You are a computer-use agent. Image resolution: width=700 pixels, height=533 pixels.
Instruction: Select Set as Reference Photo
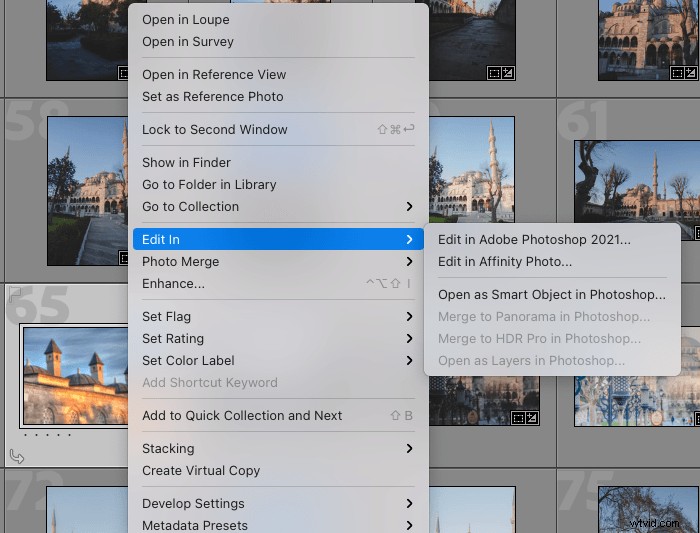tap(278, 96)
